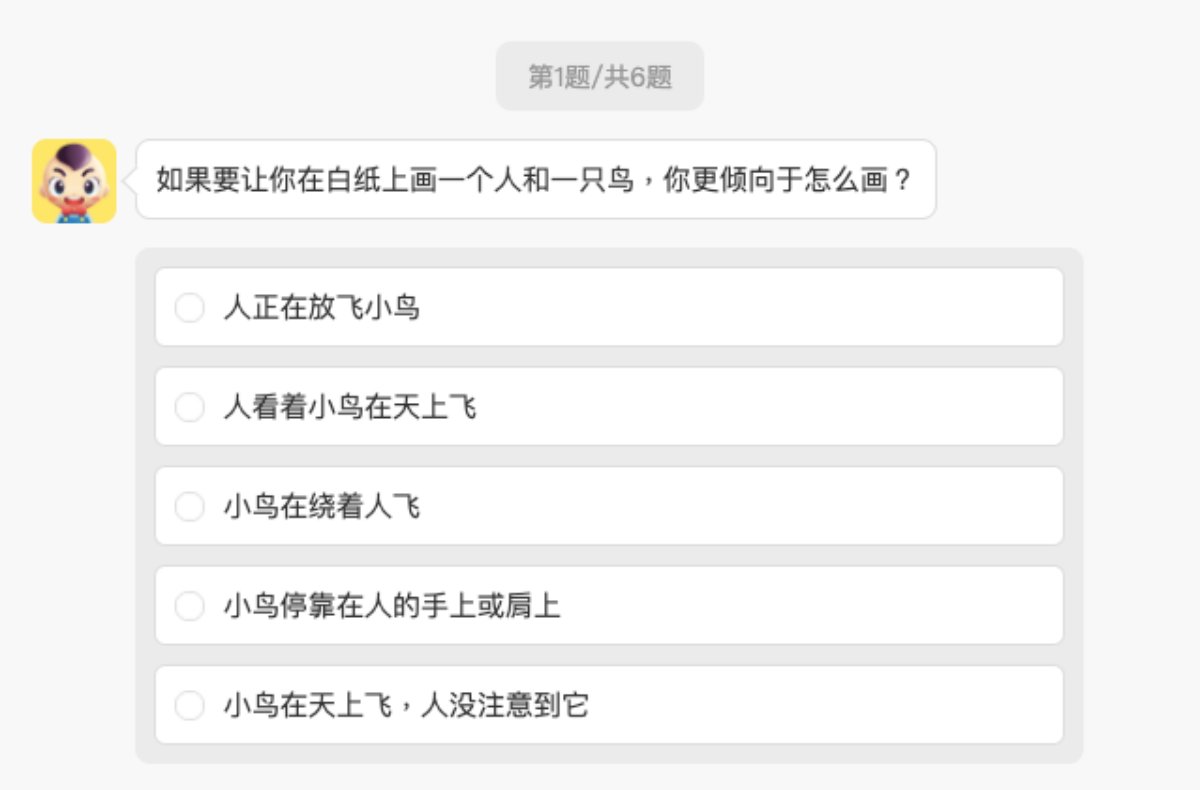Pick the radio circle beside 小鸟在绕着人飞

[x=189, y=507]
